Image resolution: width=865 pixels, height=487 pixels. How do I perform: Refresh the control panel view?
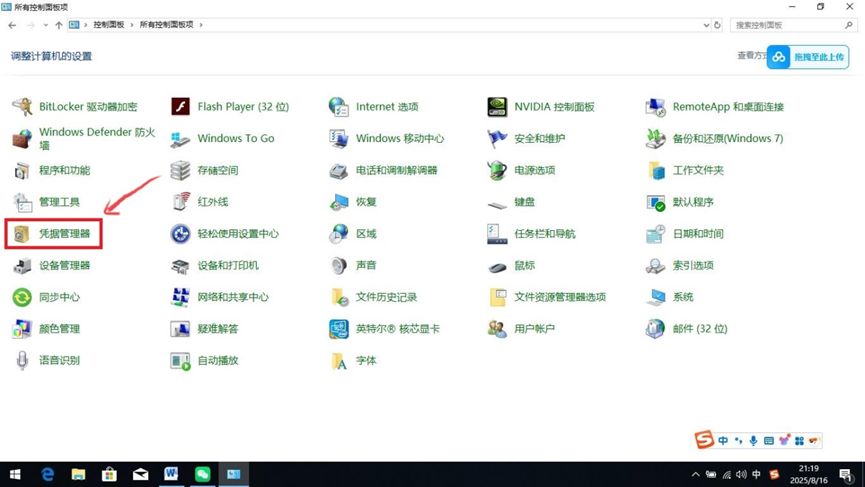point(717,25)
